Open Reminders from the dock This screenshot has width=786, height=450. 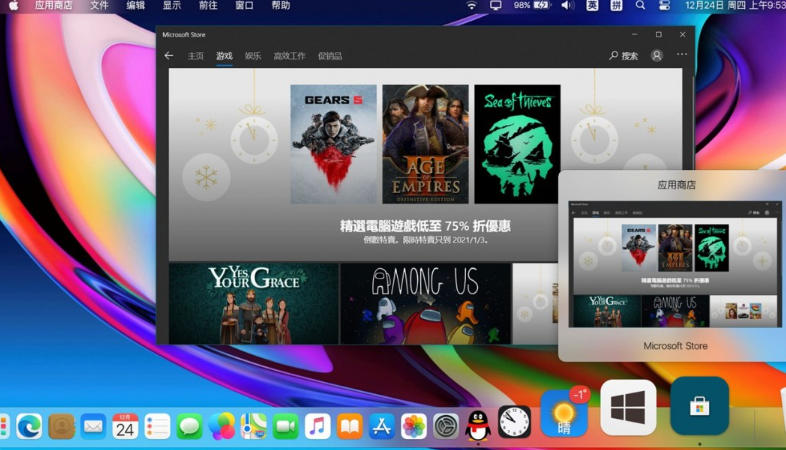(157, 426)
